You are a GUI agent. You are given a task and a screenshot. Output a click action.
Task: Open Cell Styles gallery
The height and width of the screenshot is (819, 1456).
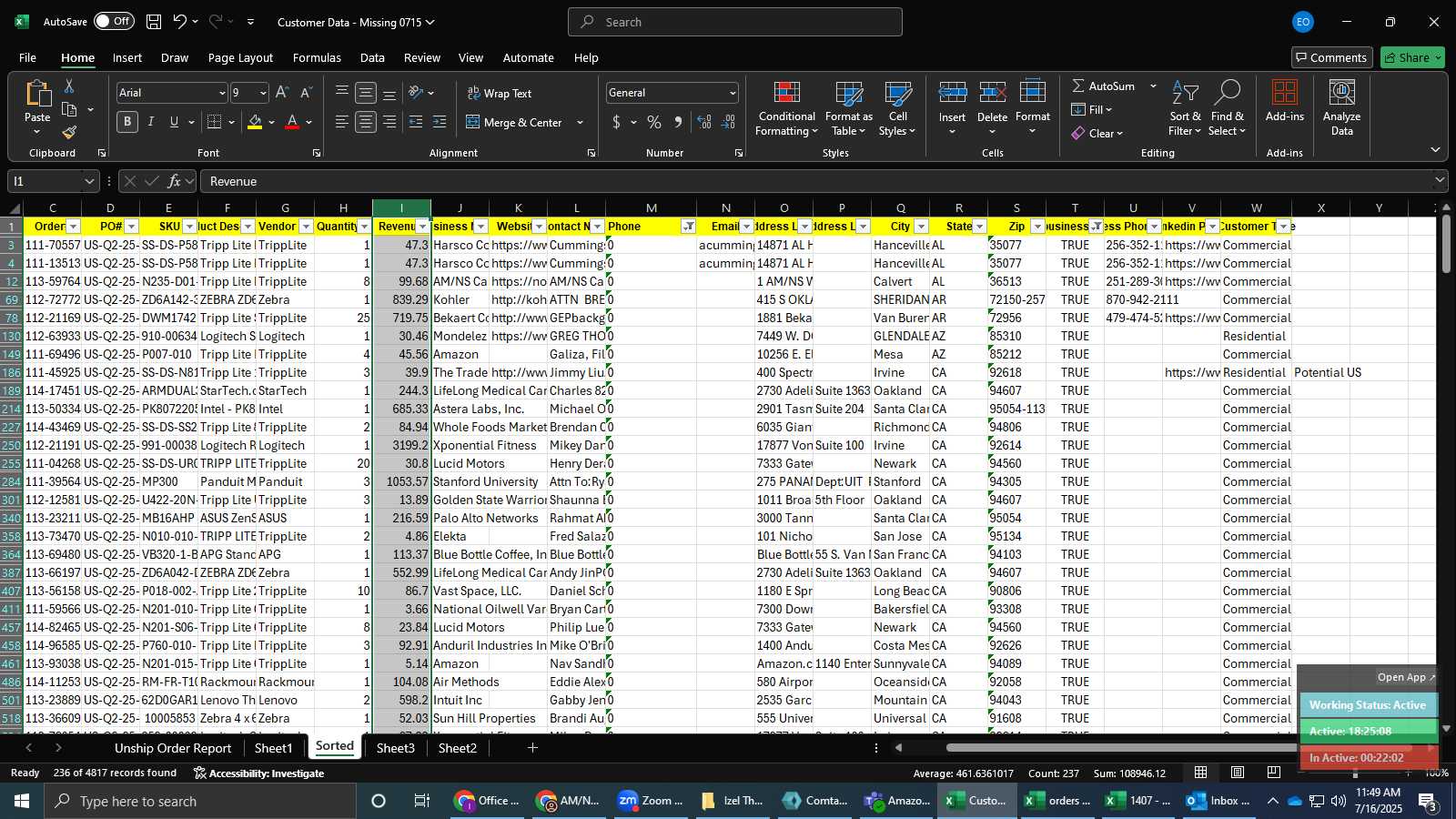pos(898,108)
